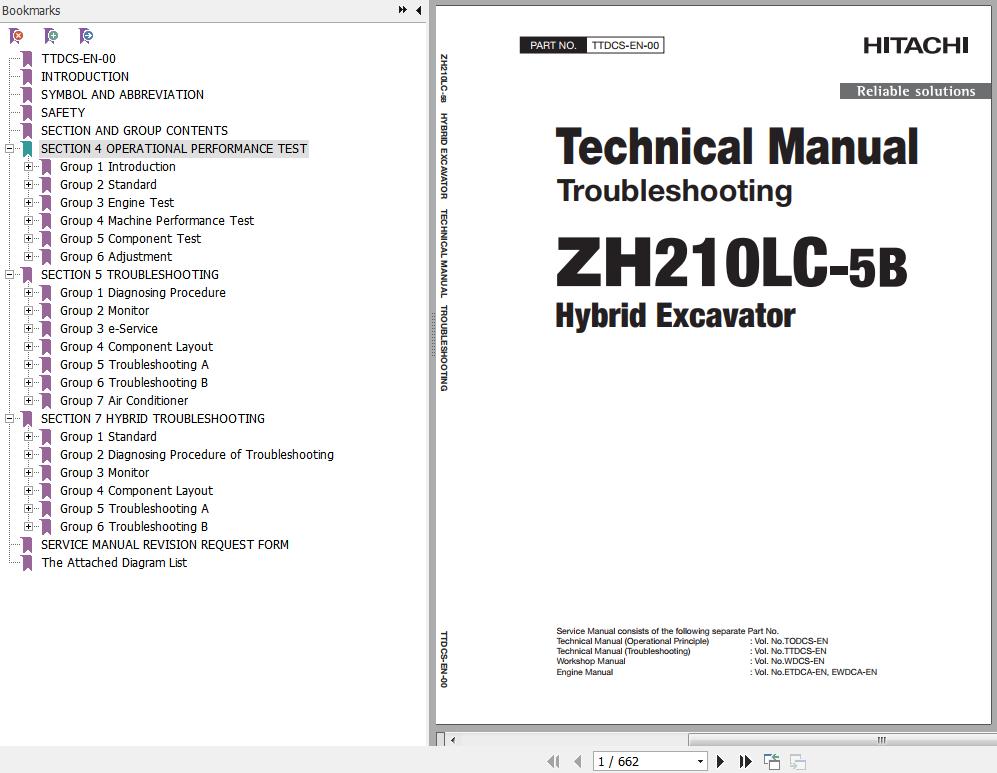Open SERVICE MANUAL REVISION REQUEST FORM bookmark
Screen dimensions: 997x773
[165, 545]
